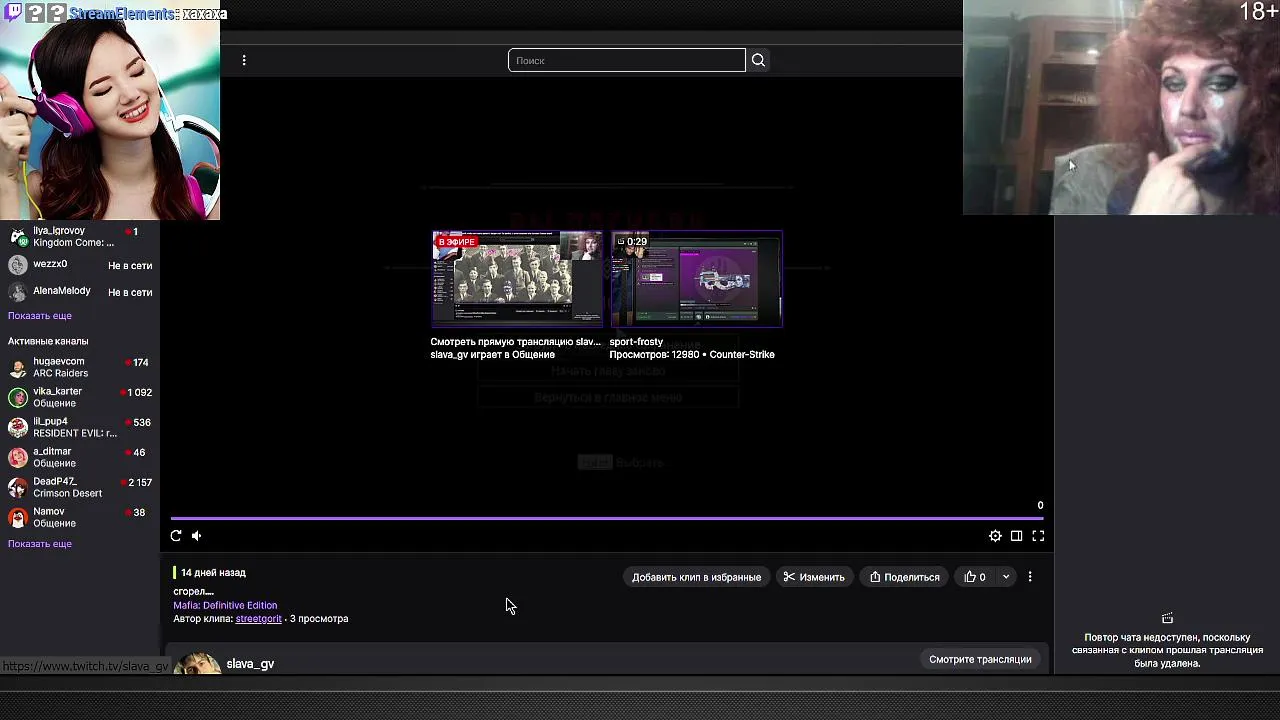Open lil_pup4 Resident Evil channel
Viewport: 1280px width, 720px height.
pos(80,427)
